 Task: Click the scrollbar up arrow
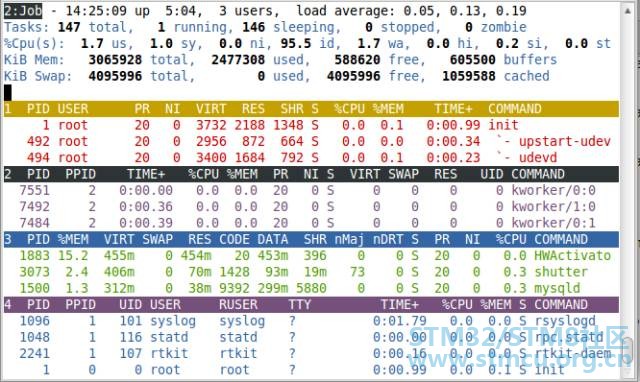tap(628, 11)
